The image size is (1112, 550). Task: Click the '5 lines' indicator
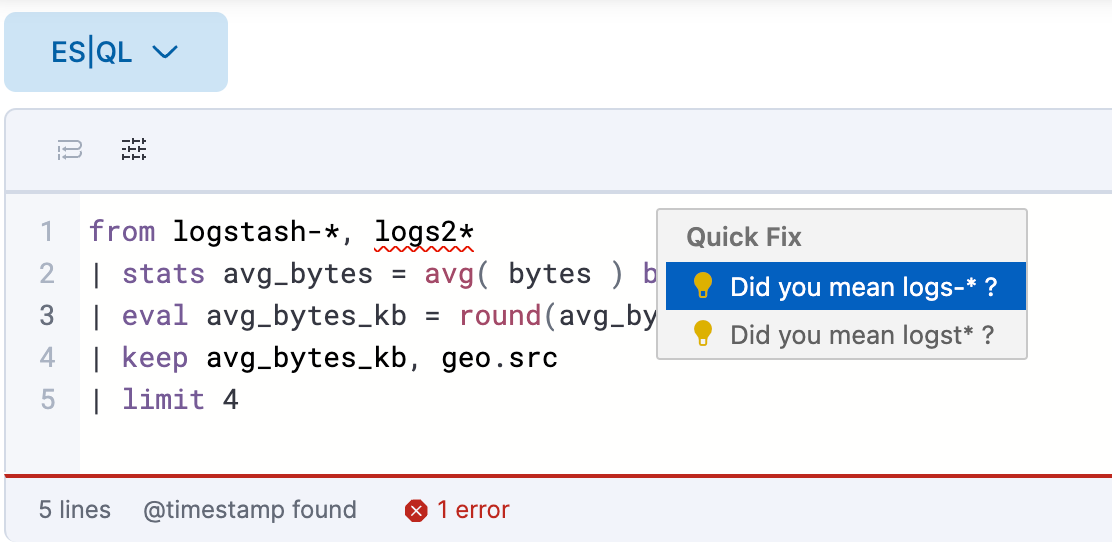click(x=75, y=510)
